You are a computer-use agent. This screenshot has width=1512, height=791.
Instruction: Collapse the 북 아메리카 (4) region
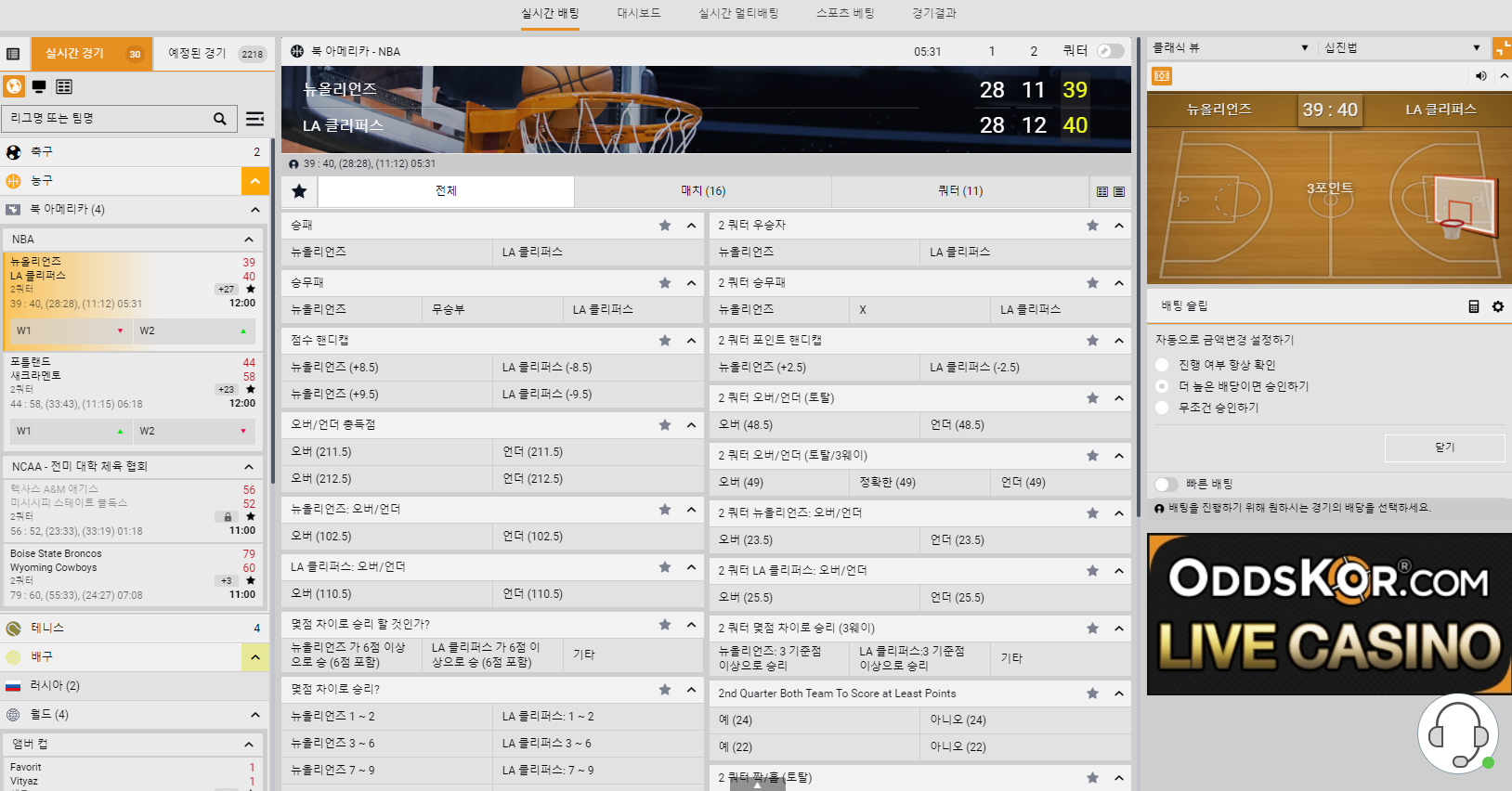tap(254, 210)
